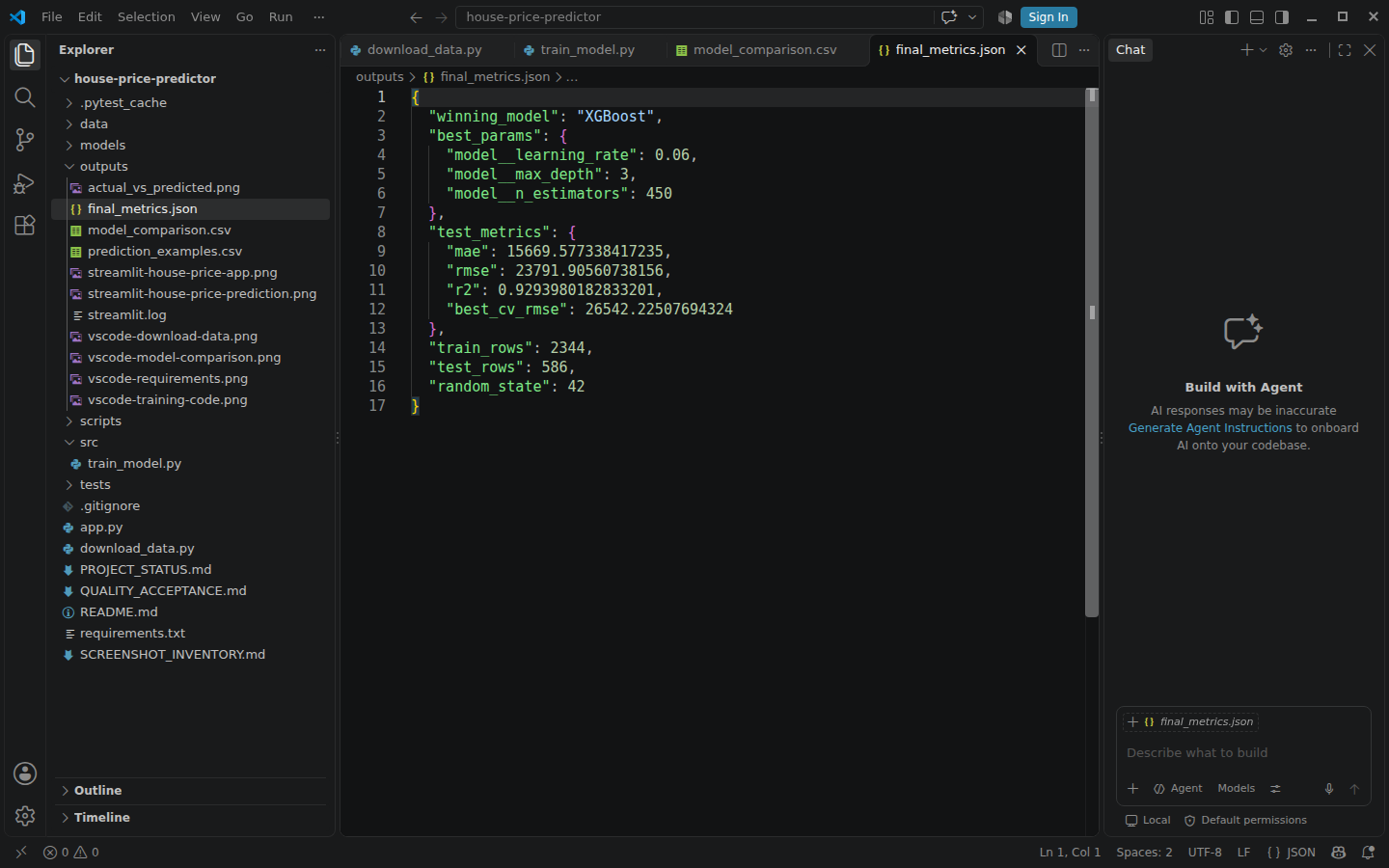Open the Agent mode picker in chat
This screenshot has height=868, width=1389.
pos(1179,789)
